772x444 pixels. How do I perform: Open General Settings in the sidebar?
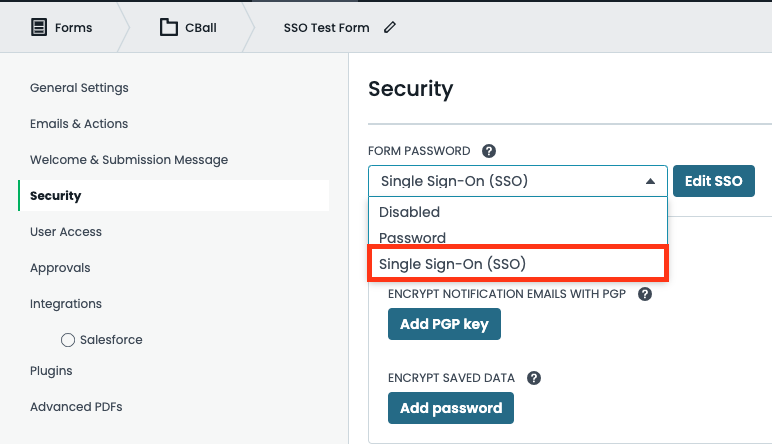tap(79, 88)
